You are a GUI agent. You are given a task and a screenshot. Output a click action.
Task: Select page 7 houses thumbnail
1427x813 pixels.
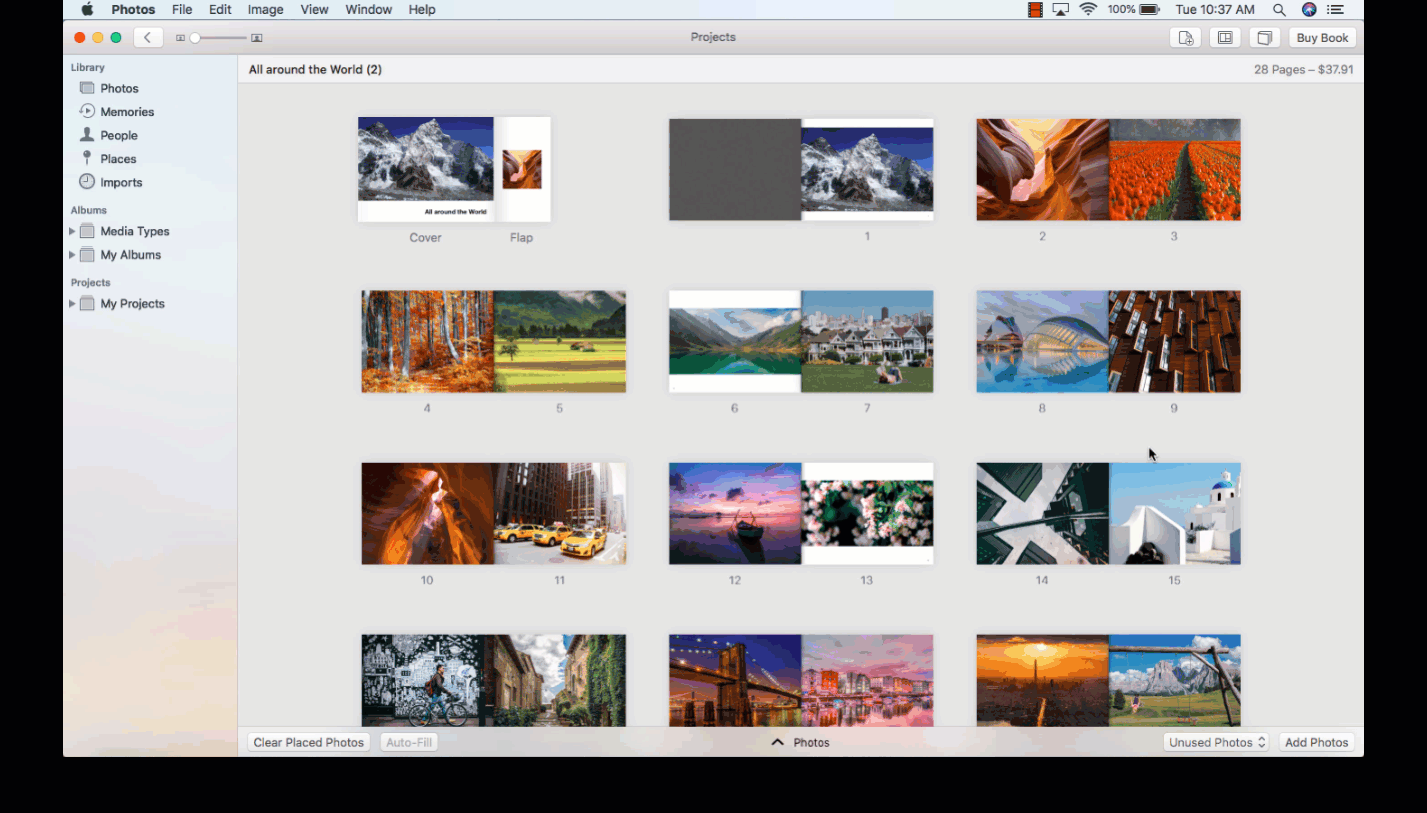(867, 341)
